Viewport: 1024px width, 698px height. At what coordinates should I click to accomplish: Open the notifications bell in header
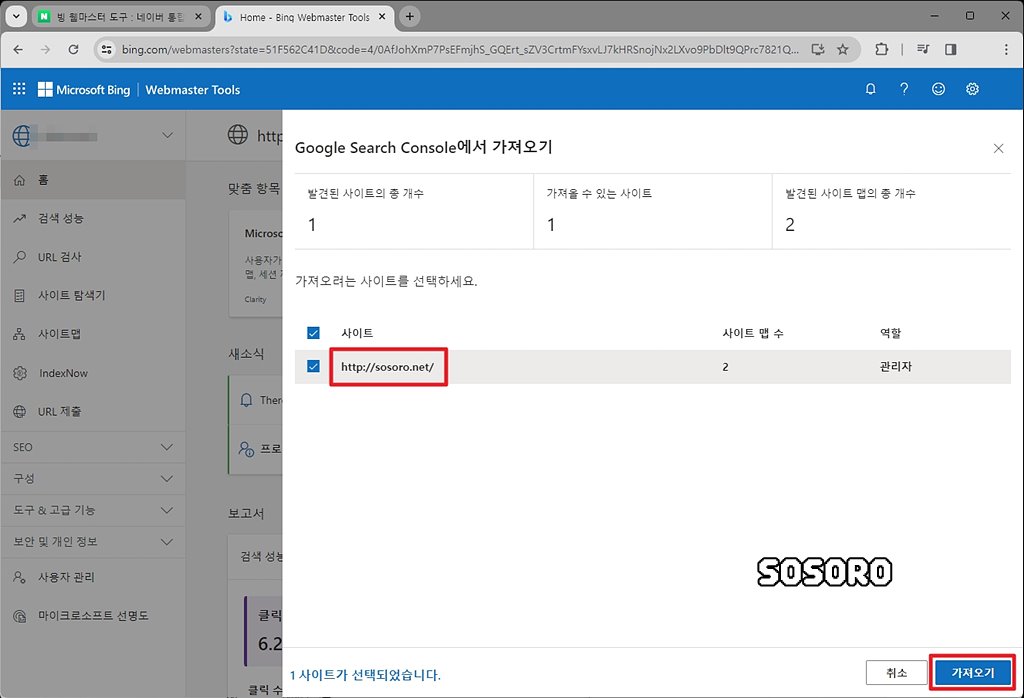click(870, 89)
